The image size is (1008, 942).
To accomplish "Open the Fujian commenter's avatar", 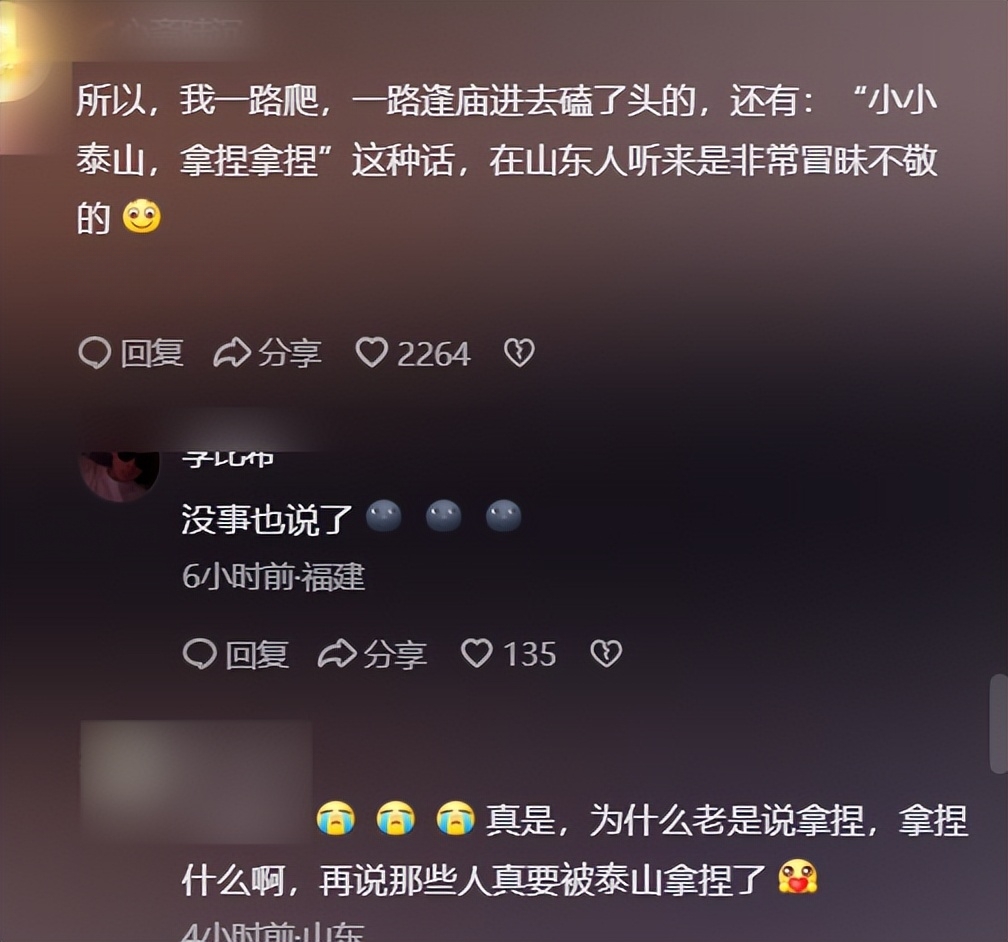I will pos(120,476).
